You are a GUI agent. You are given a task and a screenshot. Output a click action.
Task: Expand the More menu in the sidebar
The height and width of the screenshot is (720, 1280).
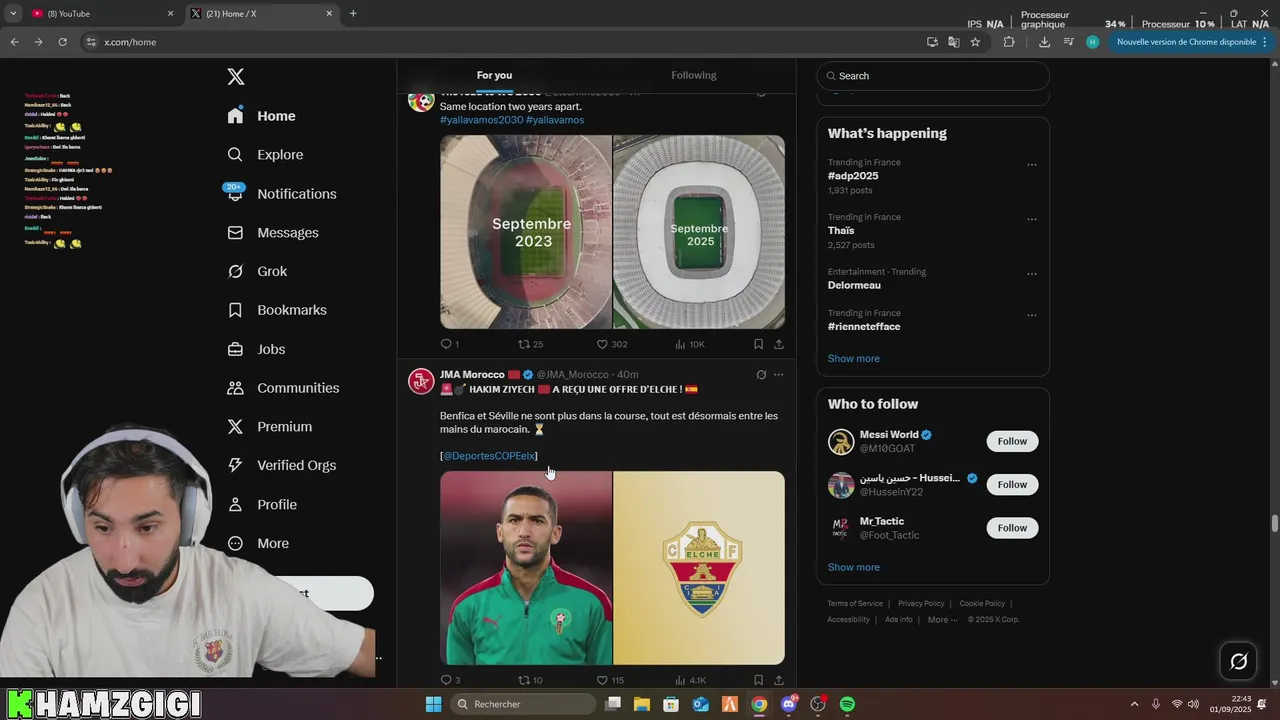pyautogui.click(x=258, y=543)
